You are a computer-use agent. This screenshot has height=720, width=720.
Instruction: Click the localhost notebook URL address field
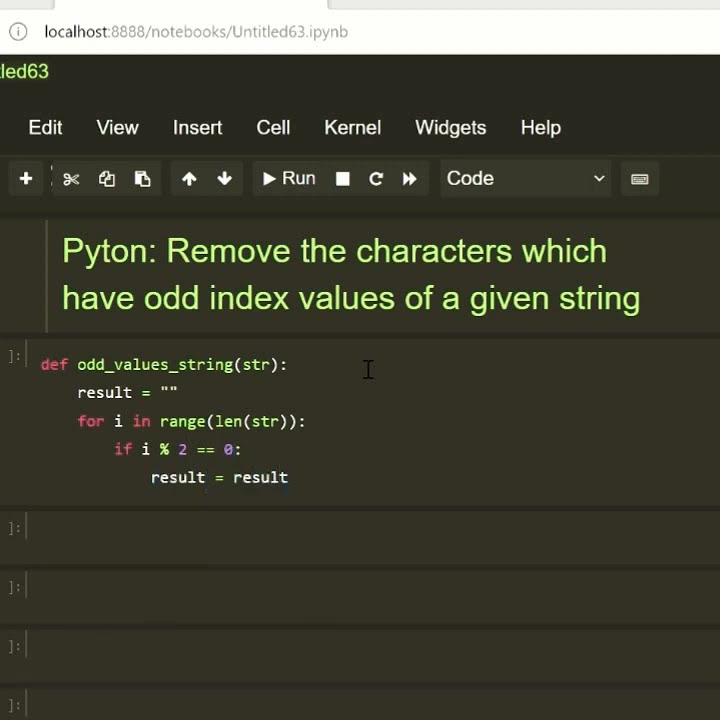pos(196,32)
